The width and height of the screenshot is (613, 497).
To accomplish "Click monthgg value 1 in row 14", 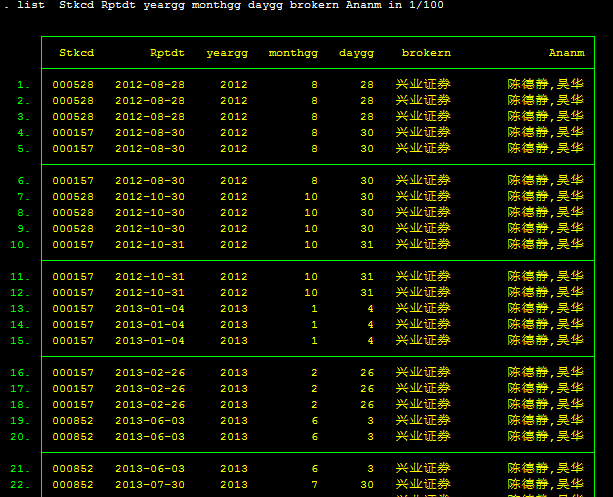I will click(314, 325).
